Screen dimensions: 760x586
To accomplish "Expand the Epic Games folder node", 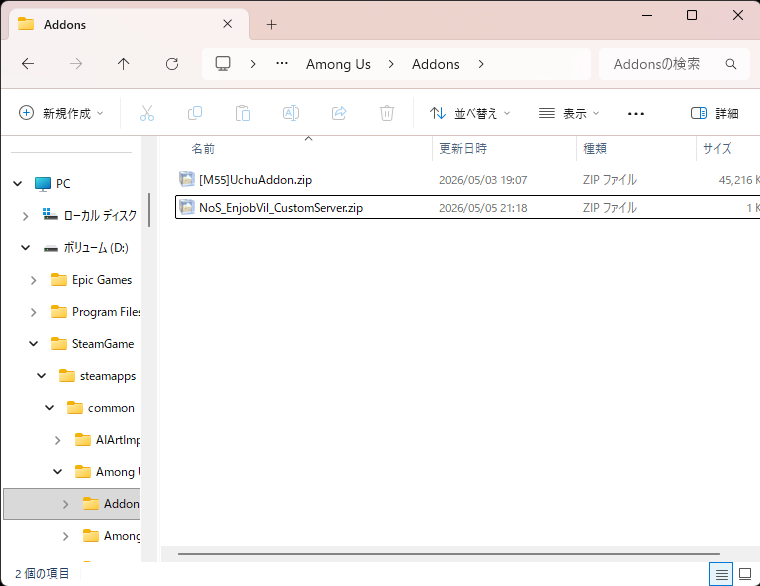I will point(33,280).
